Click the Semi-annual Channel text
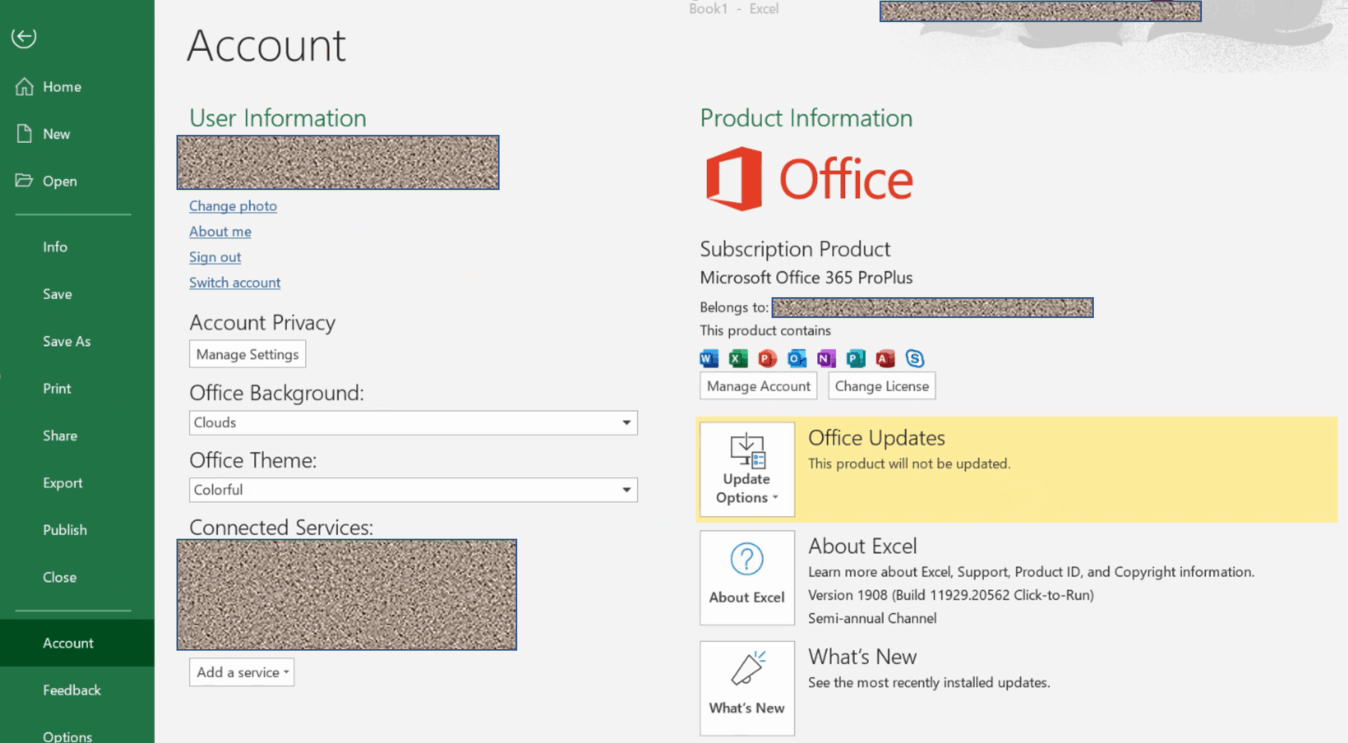 (872, 618)
